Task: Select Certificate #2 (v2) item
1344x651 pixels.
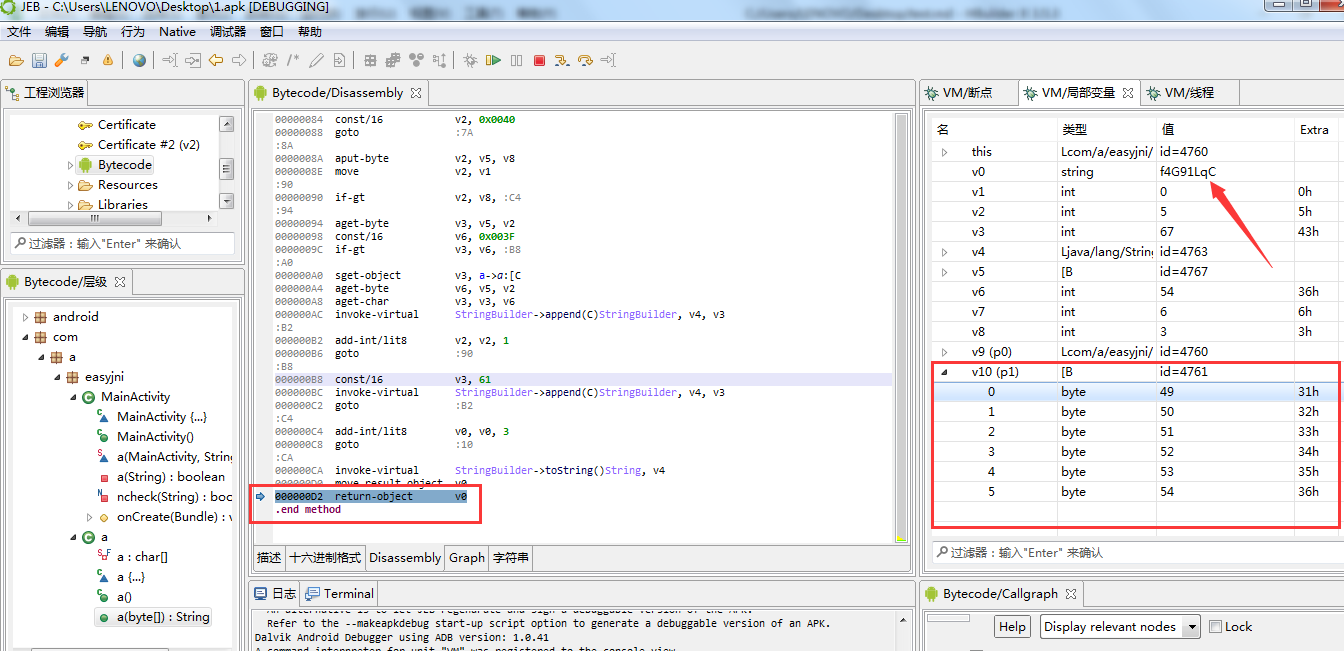Action: [x=139, y=145]
